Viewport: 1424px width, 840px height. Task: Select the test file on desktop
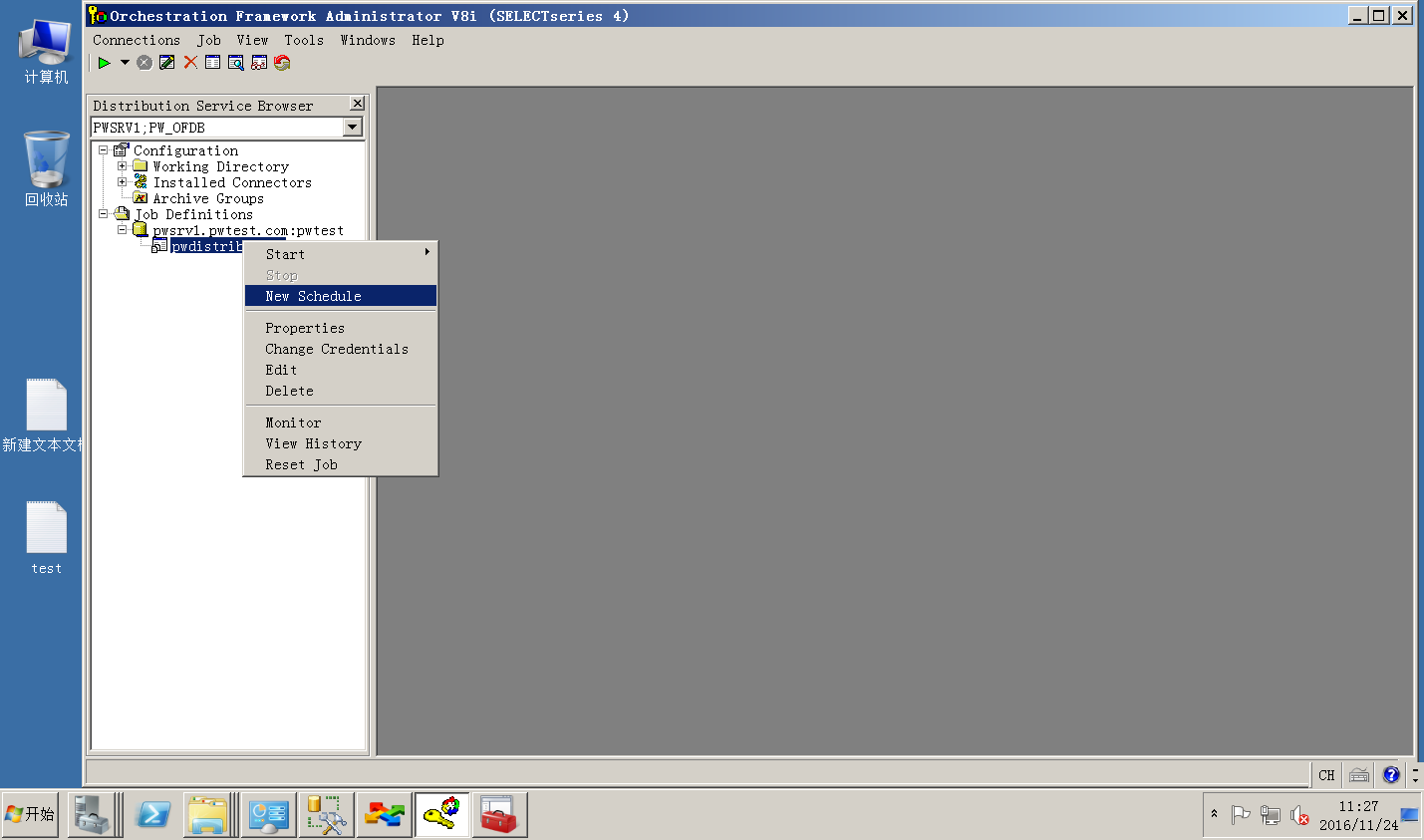tap(46, 538)
